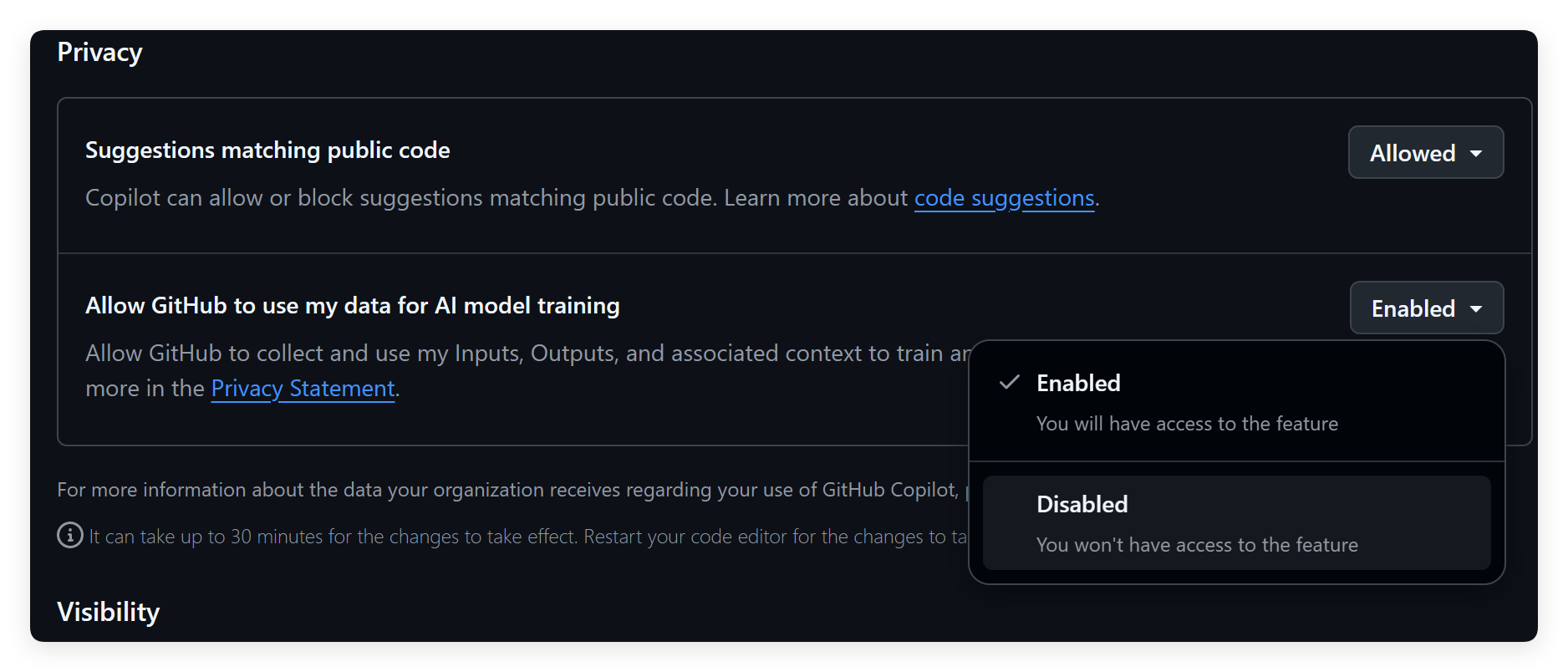The height and width of the screenshot is (672, 1568).
Task: Click the "You won't have access to the feature" description
Action: click(x=1197, y=545)
